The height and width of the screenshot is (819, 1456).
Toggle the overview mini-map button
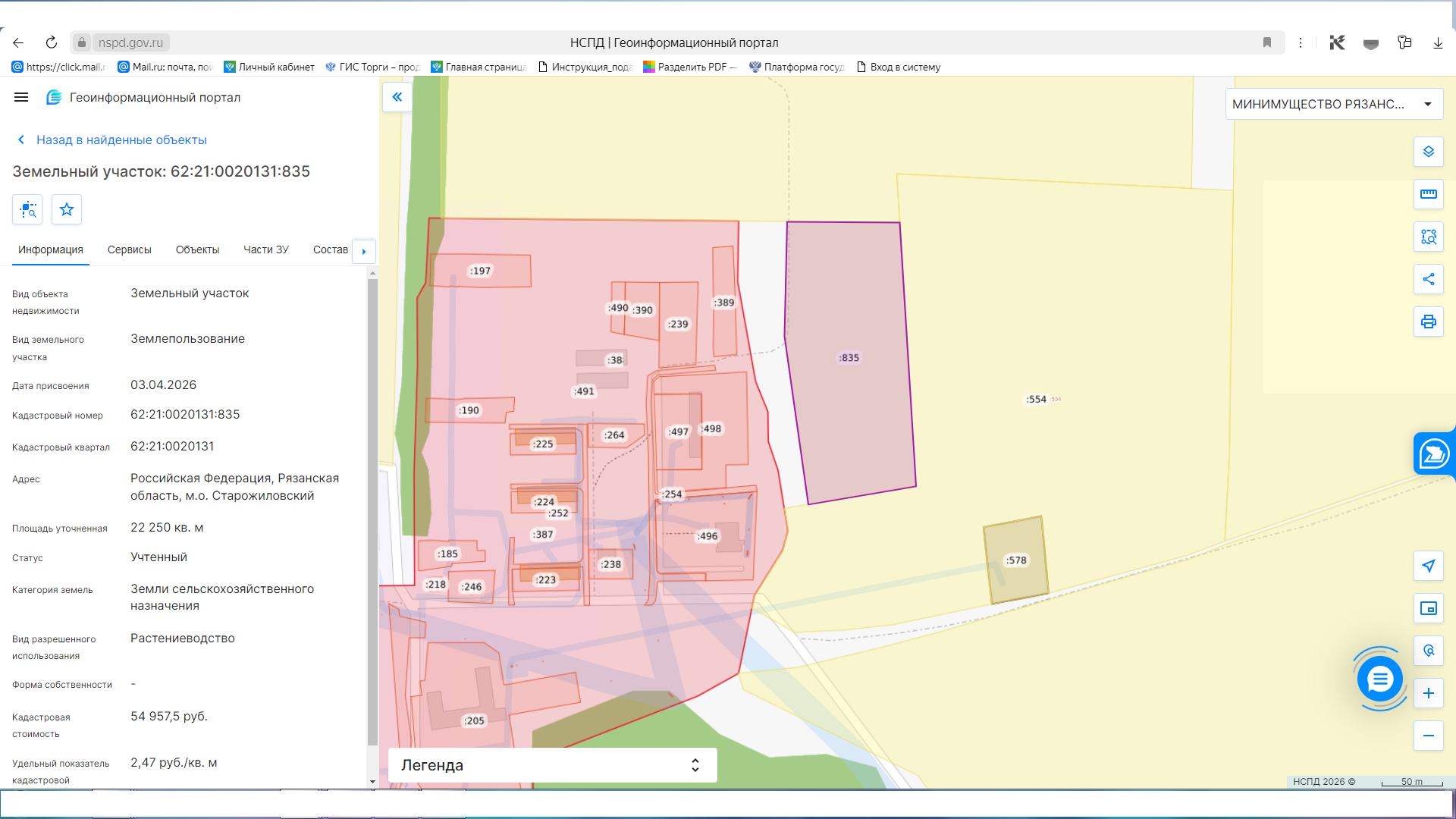coord(1429,608)
